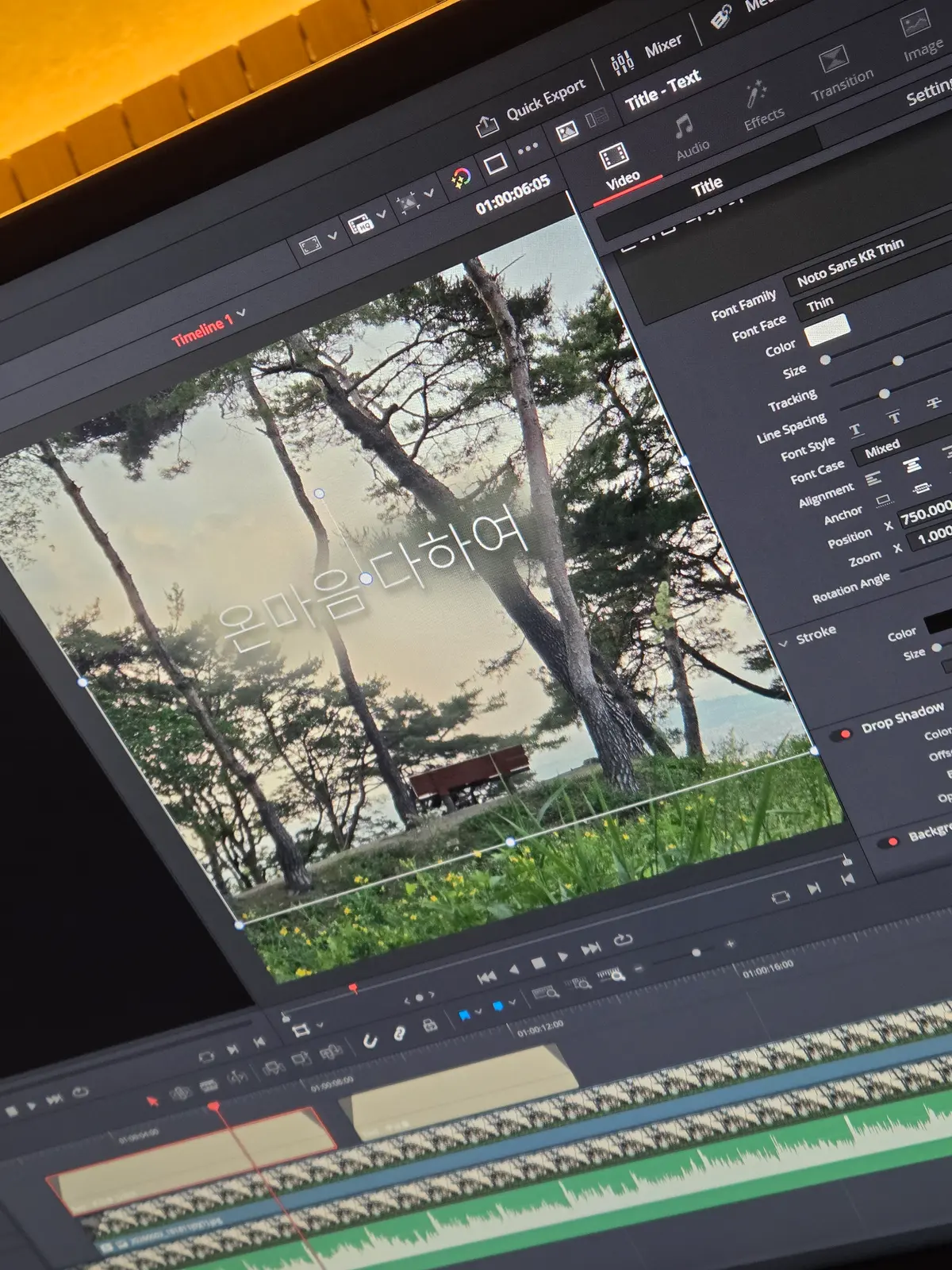
Task: Toggle loop playback
Action: (x=623, y=941)
